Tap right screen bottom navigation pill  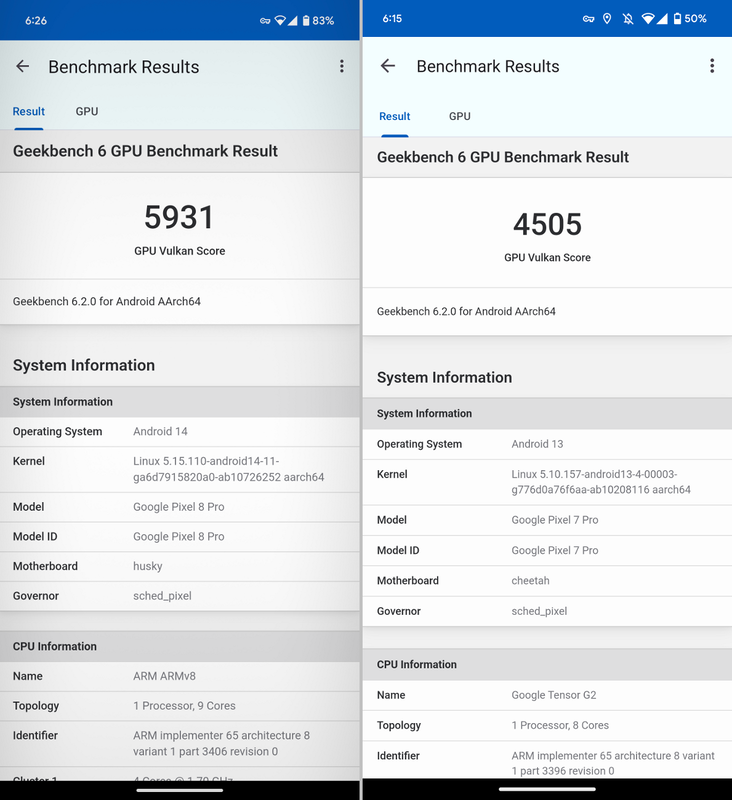pos(547,789)
